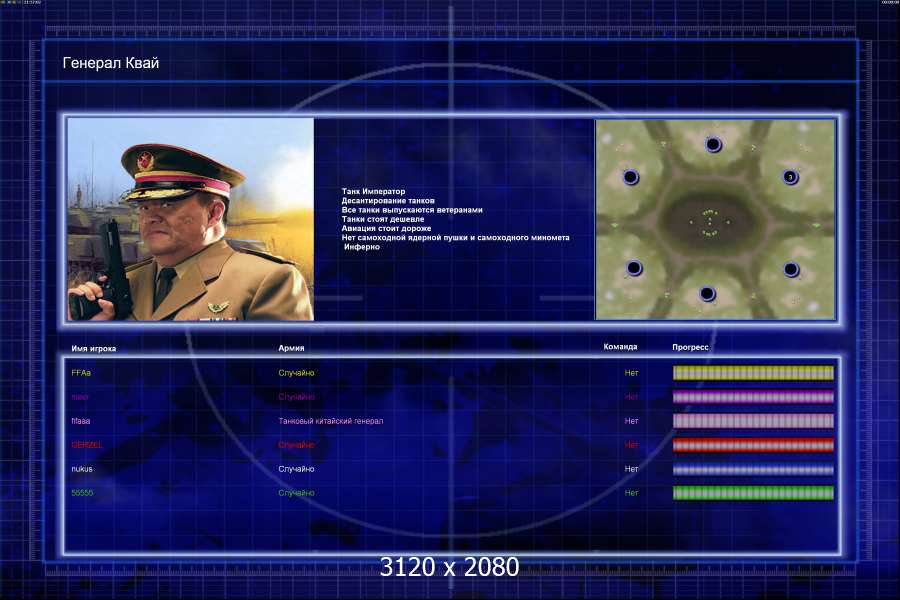The width and height of the screenshot is (900, 600).
Task: Click the map preview's central crater
Action: point(710,220)
